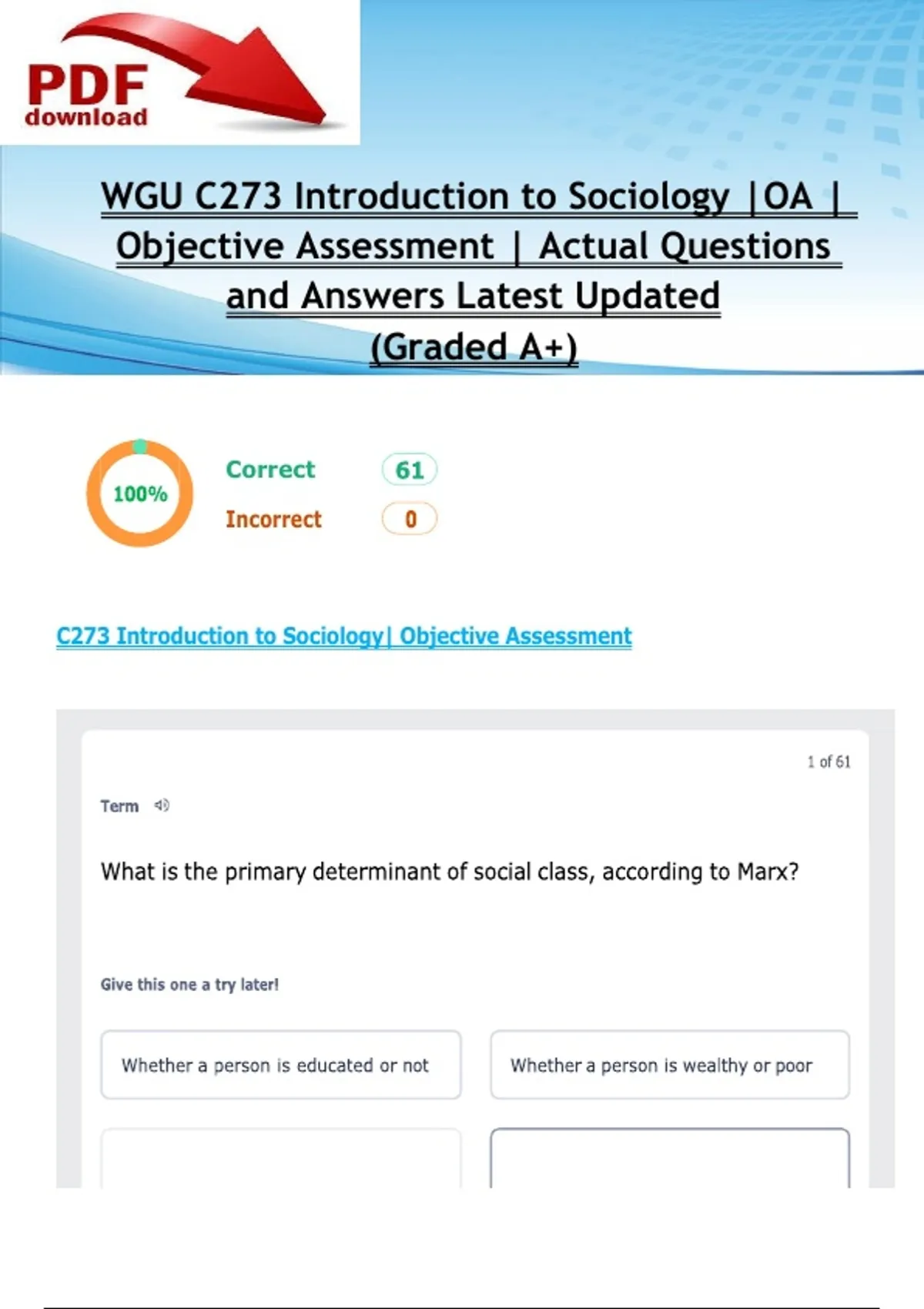Choose answer "Whether a person is wealthy or poor"
The height and width of the screenshot is (1309, 924).
tap(670, 1065)
